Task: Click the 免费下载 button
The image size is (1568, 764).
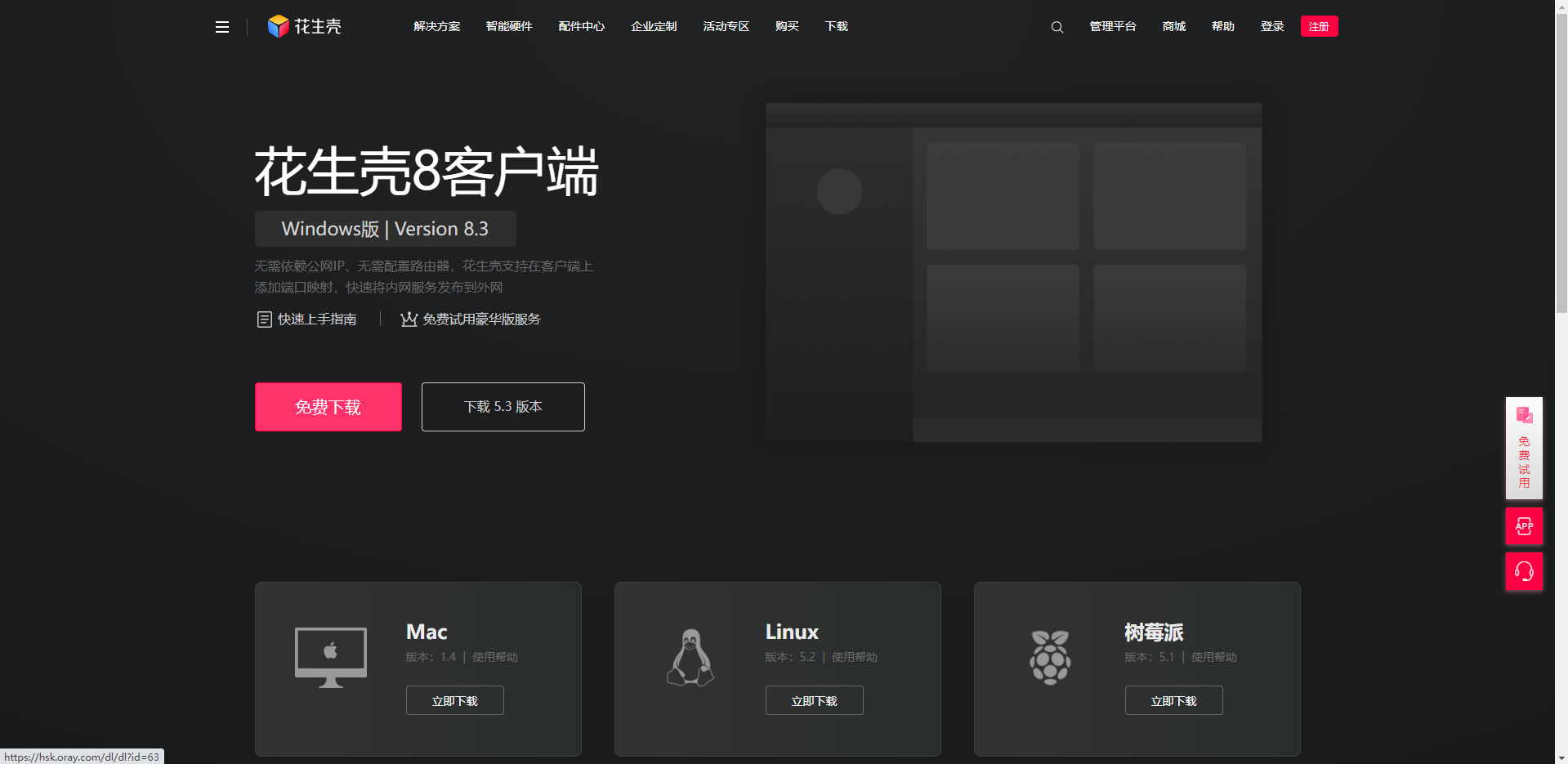Action: pyautogui.click(x=328, y=406)
